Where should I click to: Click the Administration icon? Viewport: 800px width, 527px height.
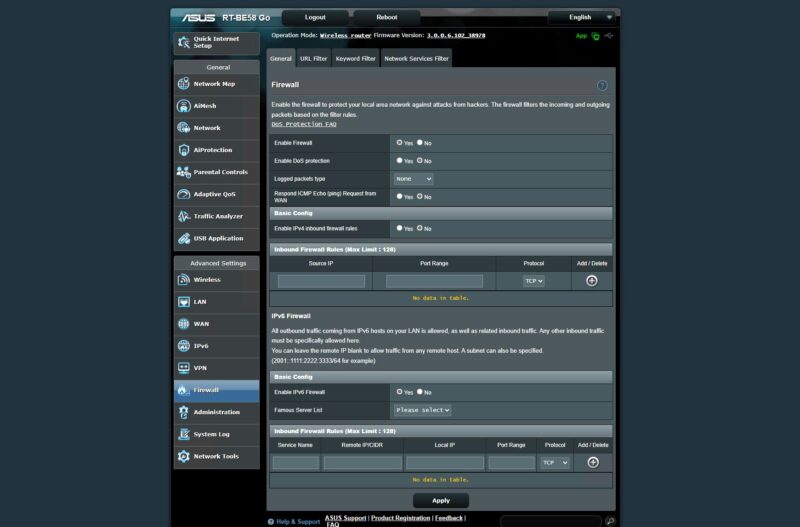tap(184, 412)
